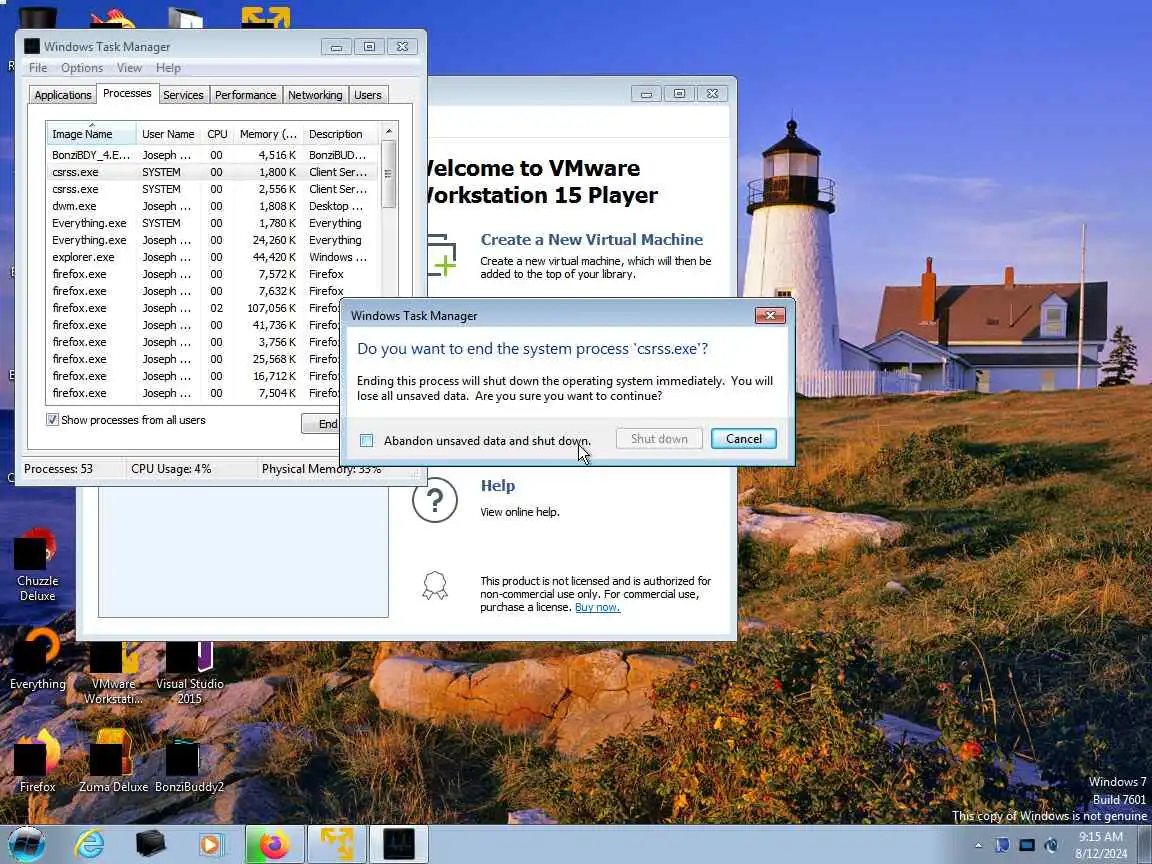Switch to the Networking tab
This screenshot has height=864, width=1152.
[x=315, y=95]
